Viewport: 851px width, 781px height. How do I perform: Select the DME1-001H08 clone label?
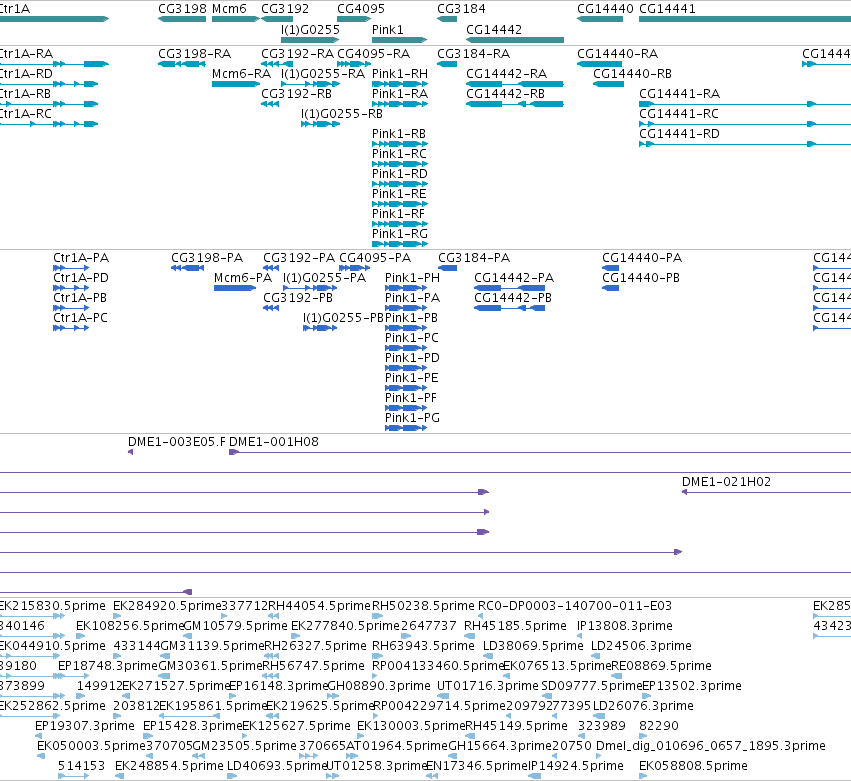pyautogui.click(x=274, y=442)
